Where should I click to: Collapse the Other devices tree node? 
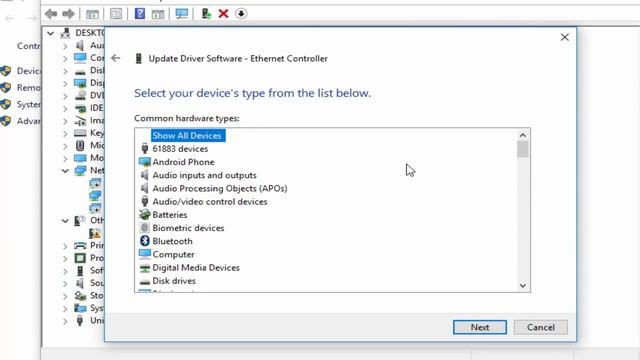(65, 221)
